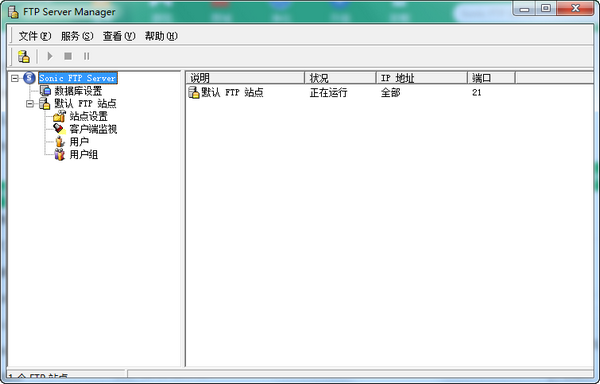Collapse the Sonic FTP Server tree node

(x=15, y=78)
